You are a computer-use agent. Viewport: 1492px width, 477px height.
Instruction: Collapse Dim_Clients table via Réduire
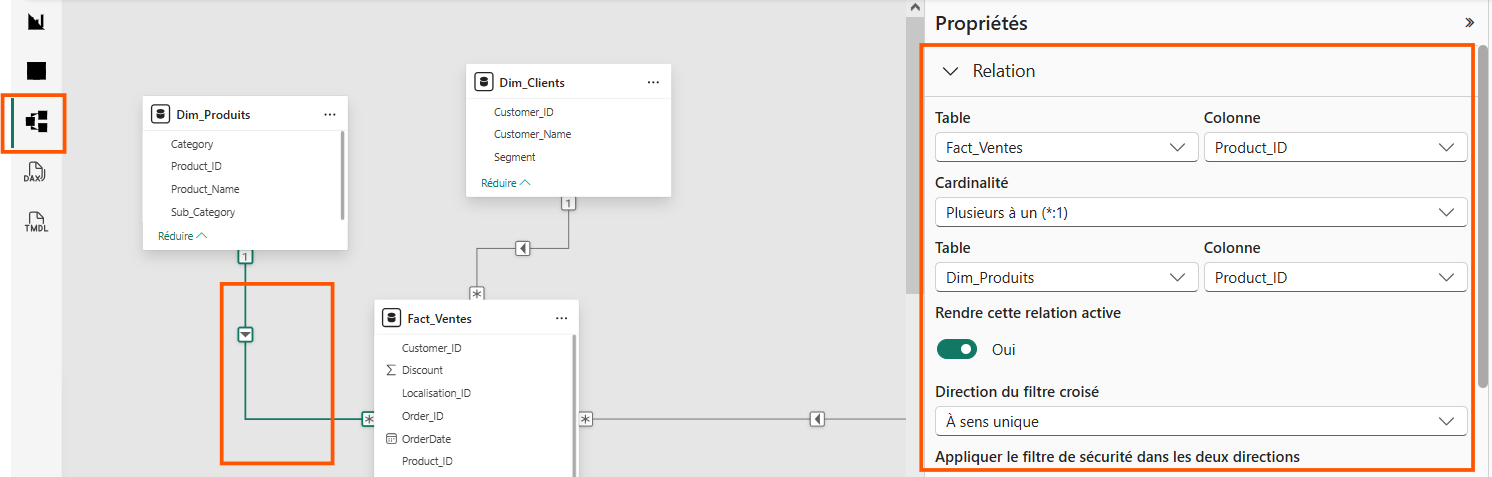(x=506, y=183)
